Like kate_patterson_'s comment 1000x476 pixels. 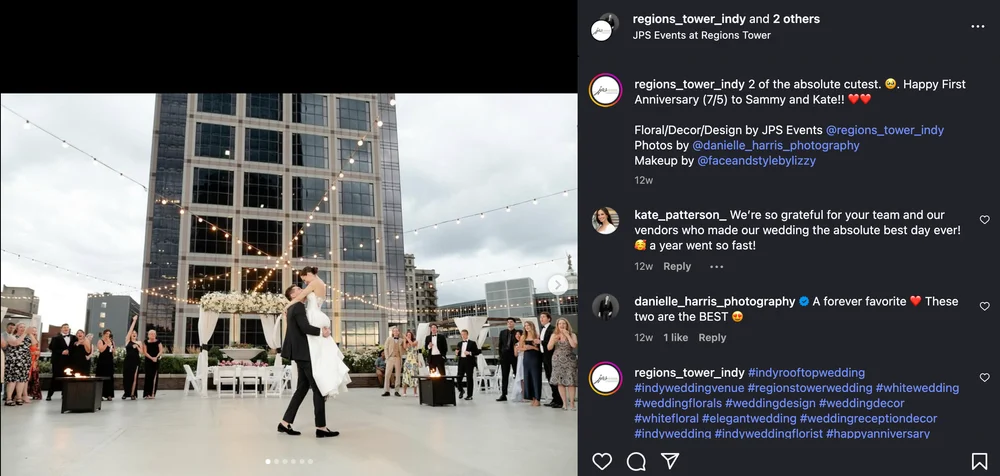984,220
